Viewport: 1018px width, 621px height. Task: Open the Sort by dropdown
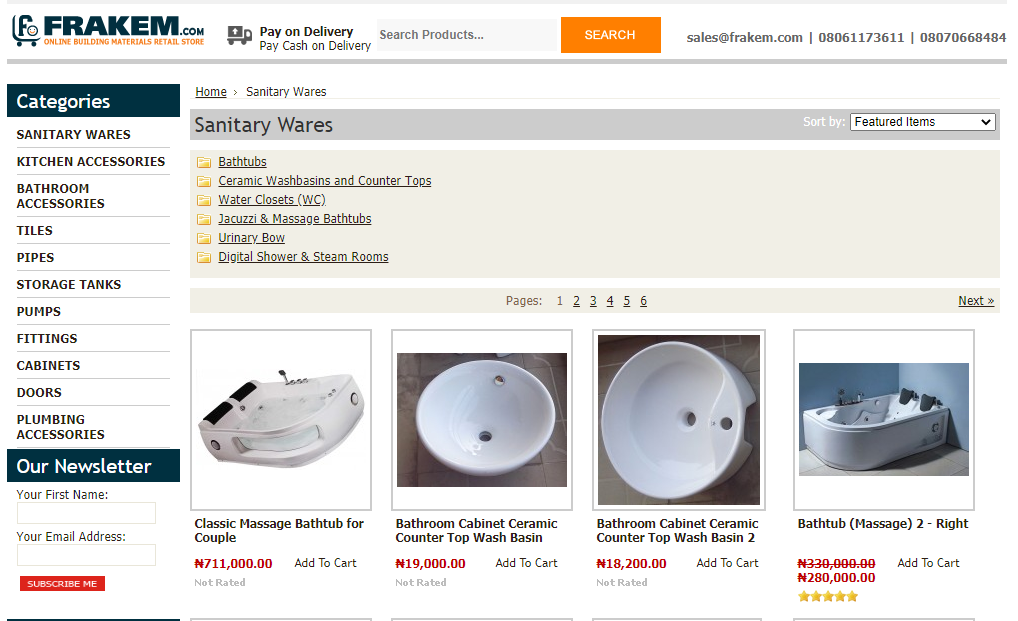(x=922, y=122)
